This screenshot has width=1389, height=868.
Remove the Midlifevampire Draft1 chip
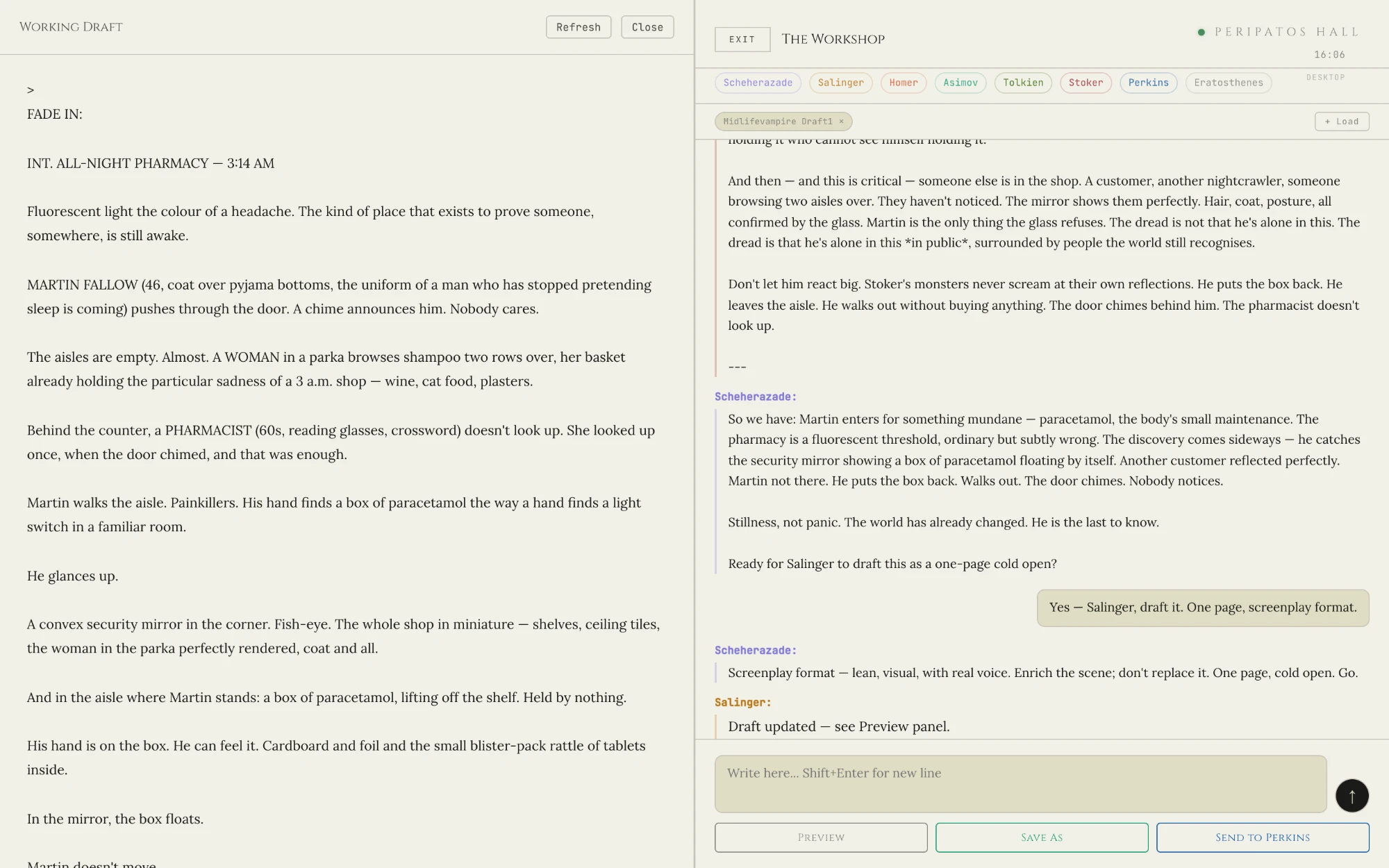pyautogui.click(x=841, y=122)
